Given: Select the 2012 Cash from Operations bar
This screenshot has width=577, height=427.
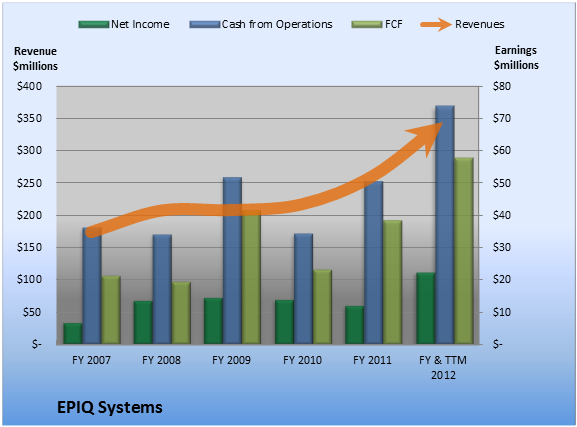Looking at the screenshot, I should pyautogui.click(x=445, y=225).
